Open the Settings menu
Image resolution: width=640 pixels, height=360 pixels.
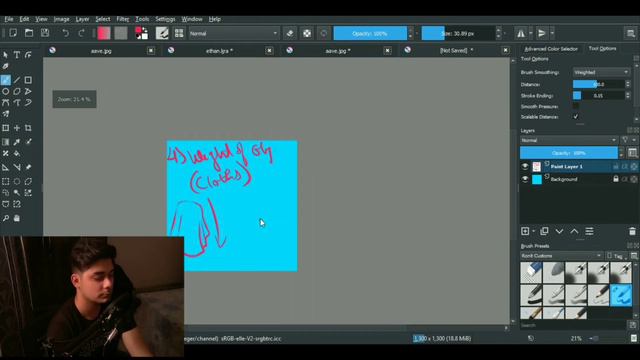coord(165,19)
